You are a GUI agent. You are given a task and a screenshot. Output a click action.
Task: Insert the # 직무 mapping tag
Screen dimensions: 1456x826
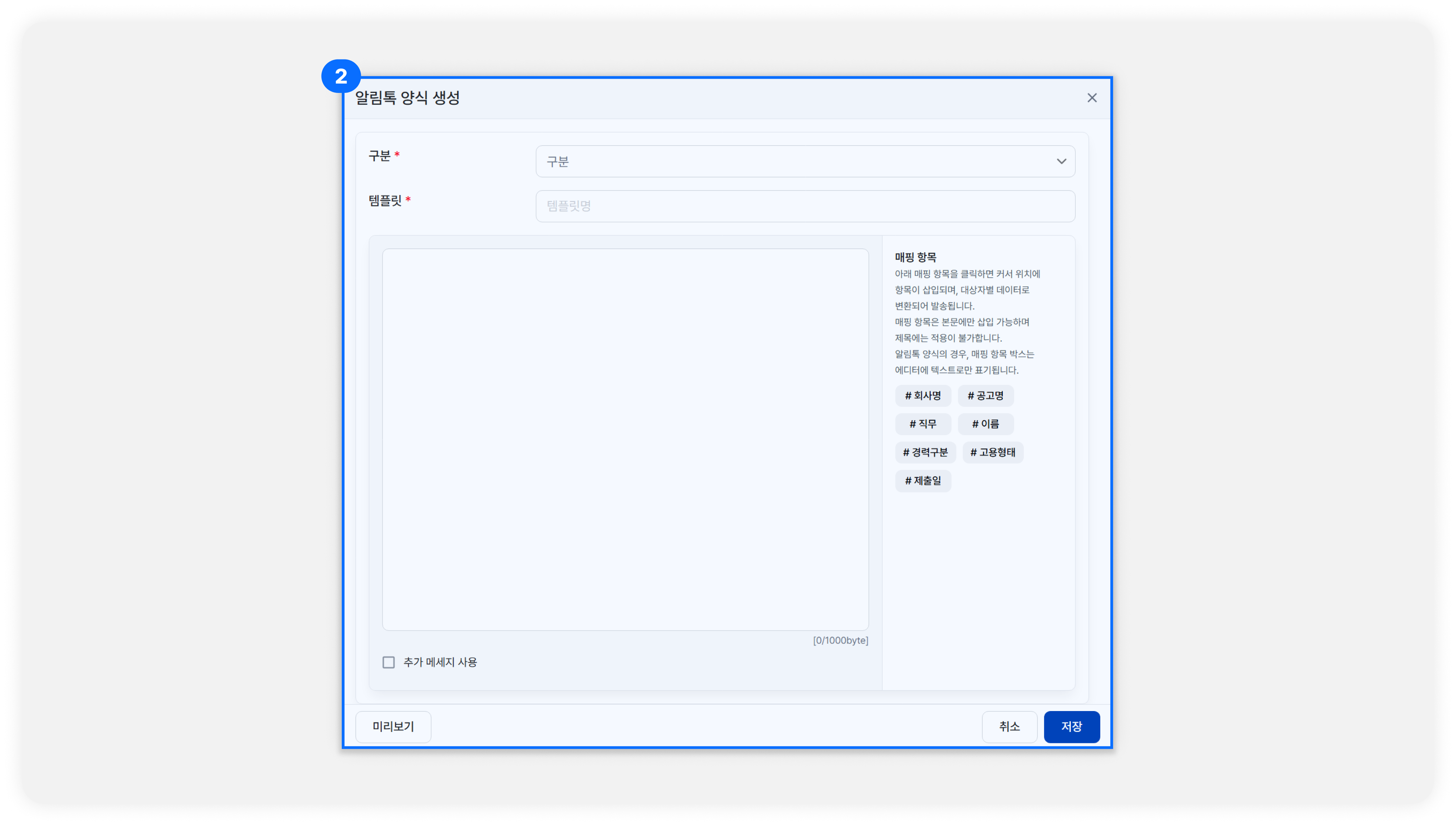[923, 424]
